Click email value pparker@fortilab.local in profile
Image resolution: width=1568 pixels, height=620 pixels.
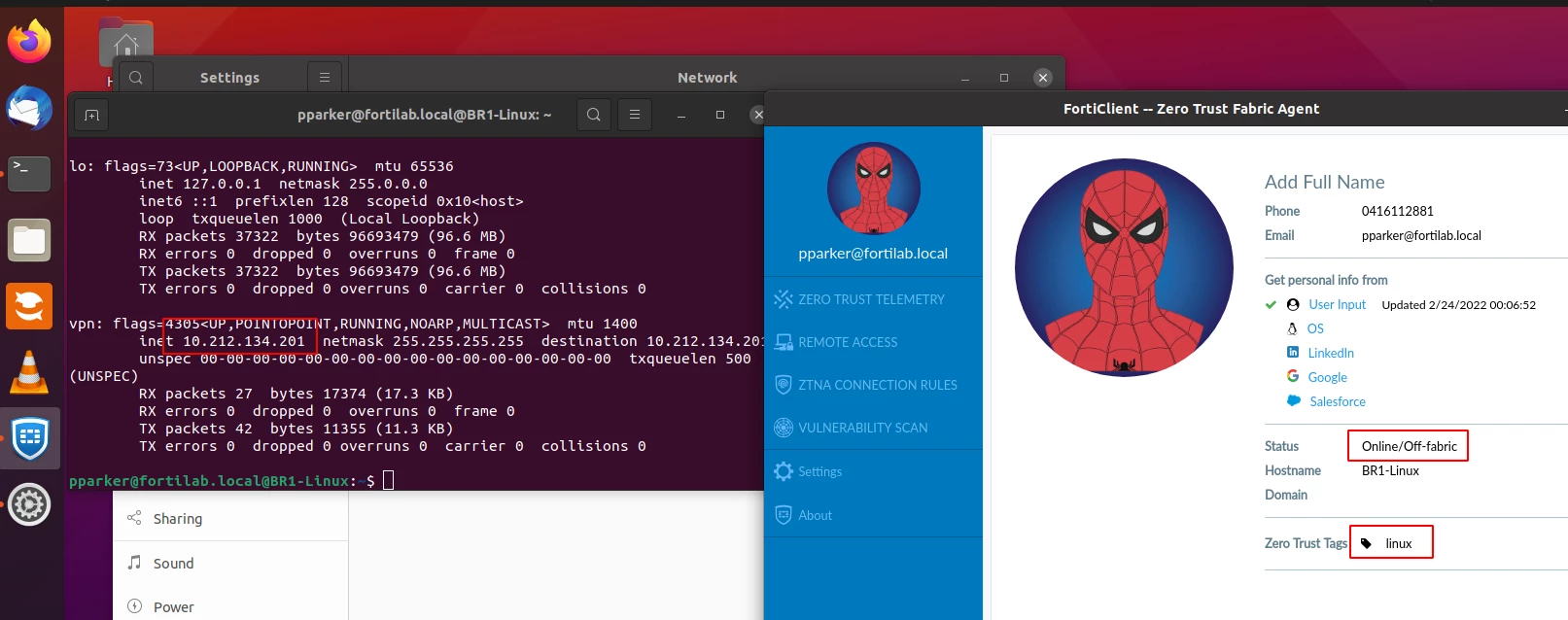[1421, 235]
